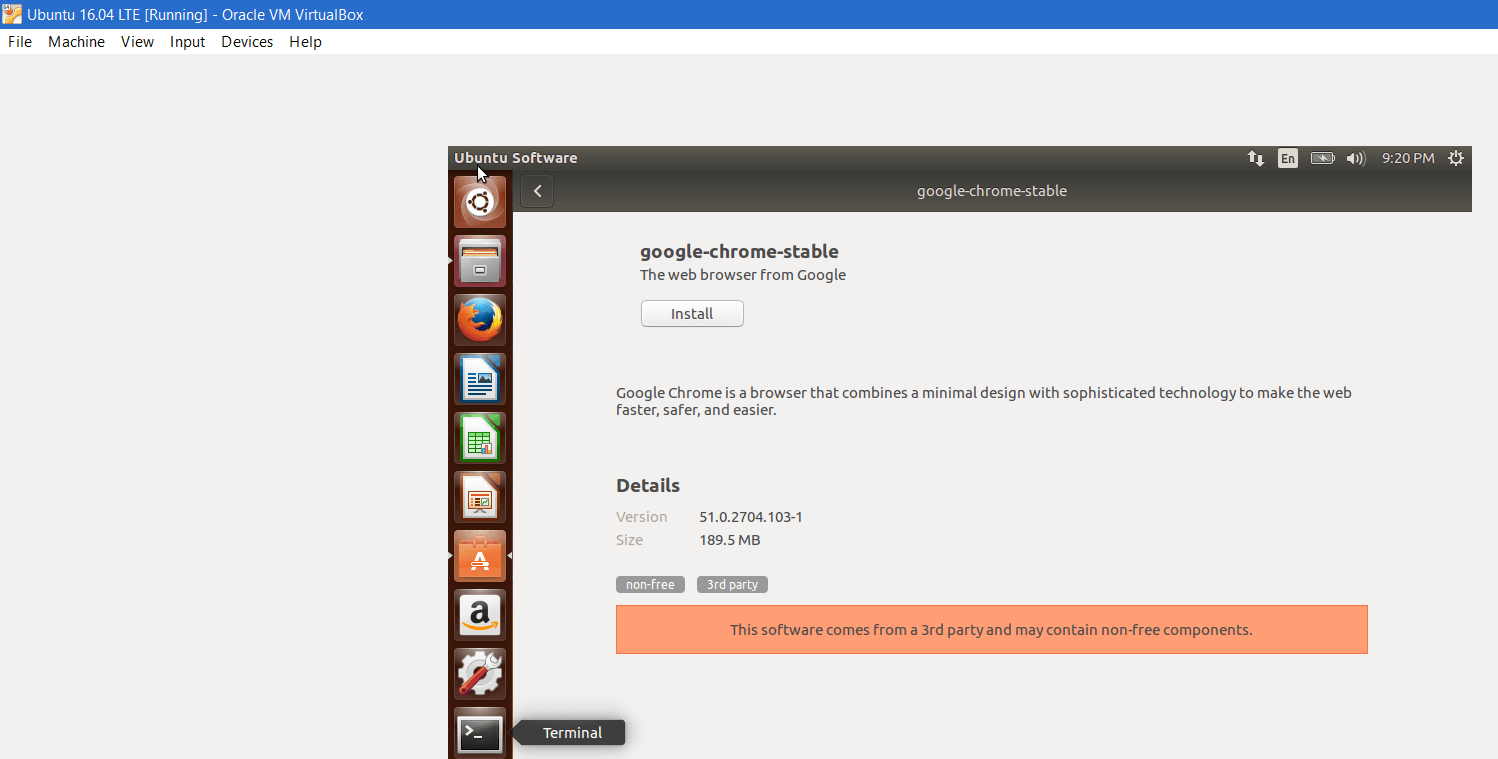Click the Google Chrome description paragraph
The width and height of the screenshot is (1498, 759).
(984, 401)
